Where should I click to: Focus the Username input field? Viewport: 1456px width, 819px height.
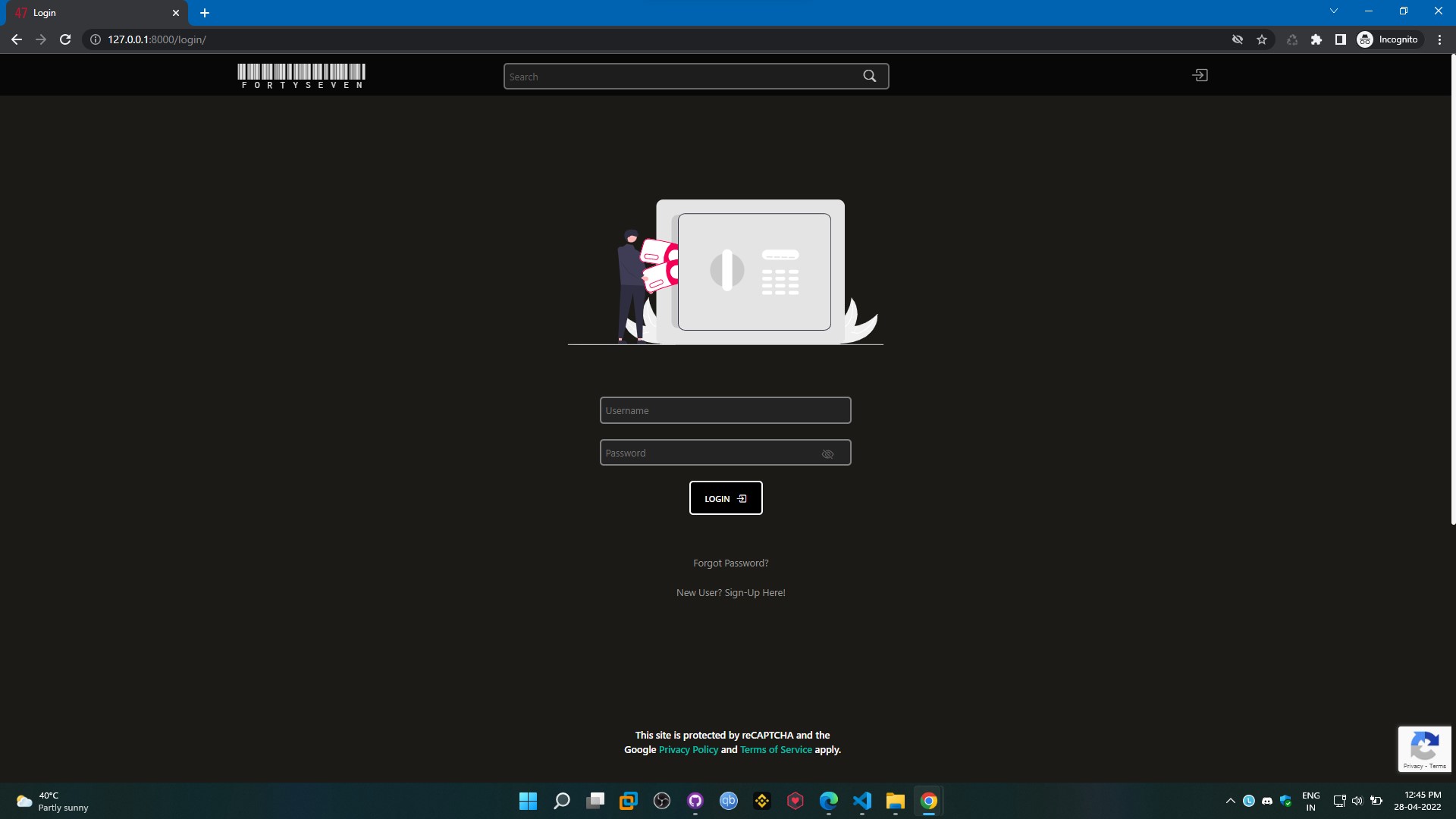point(725,410)
